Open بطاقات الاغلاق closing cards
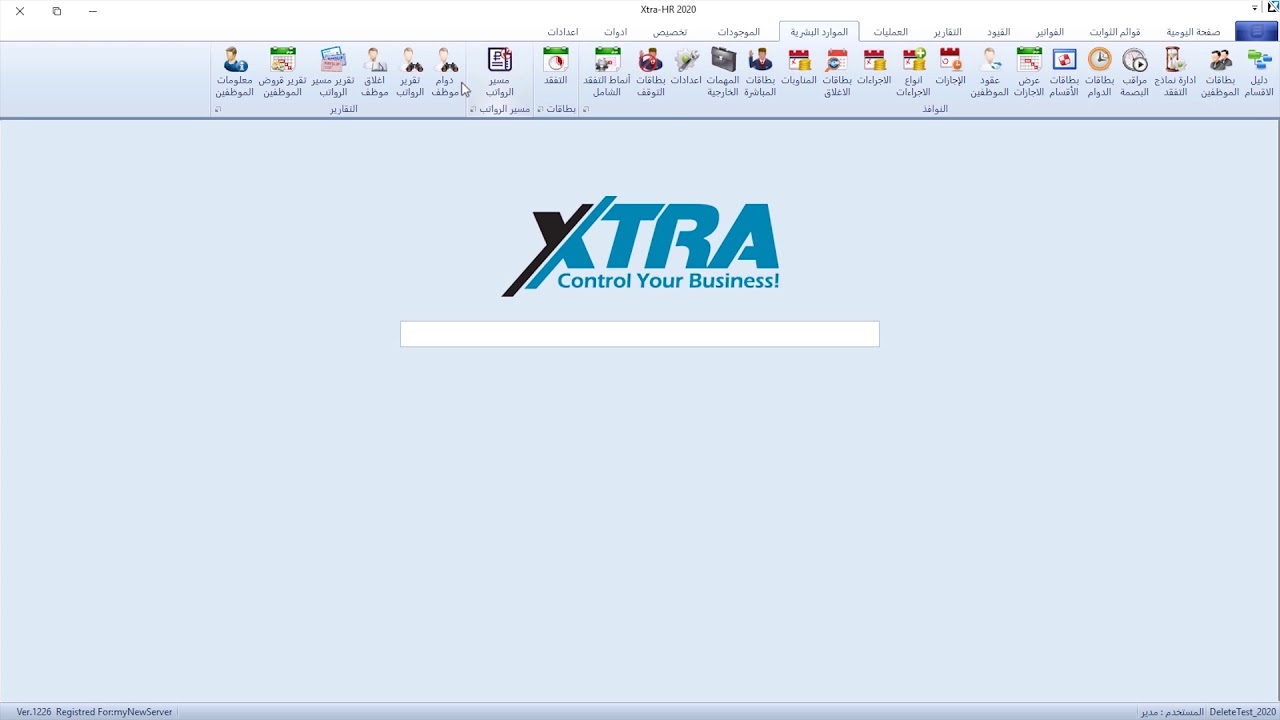Screen dimensions: 1280x720 pyautogui.click(x=836, y=72)
